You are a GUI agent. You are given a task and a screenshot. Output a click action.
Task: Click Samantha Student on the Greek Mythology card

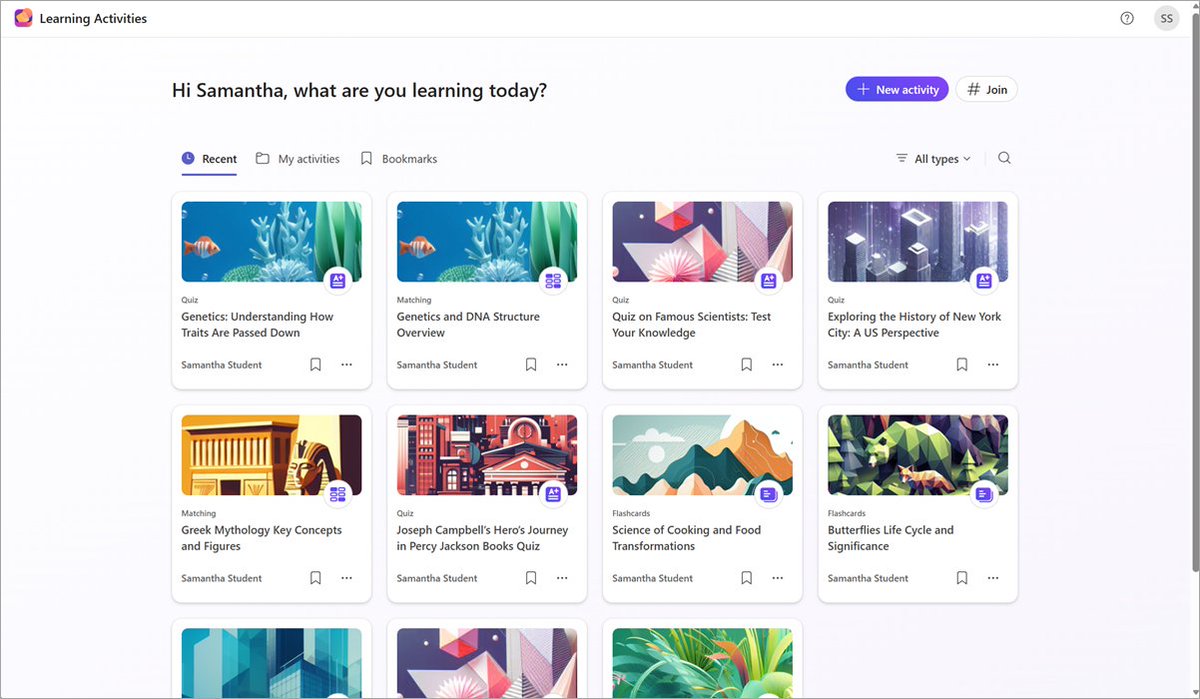pos(221,578)
